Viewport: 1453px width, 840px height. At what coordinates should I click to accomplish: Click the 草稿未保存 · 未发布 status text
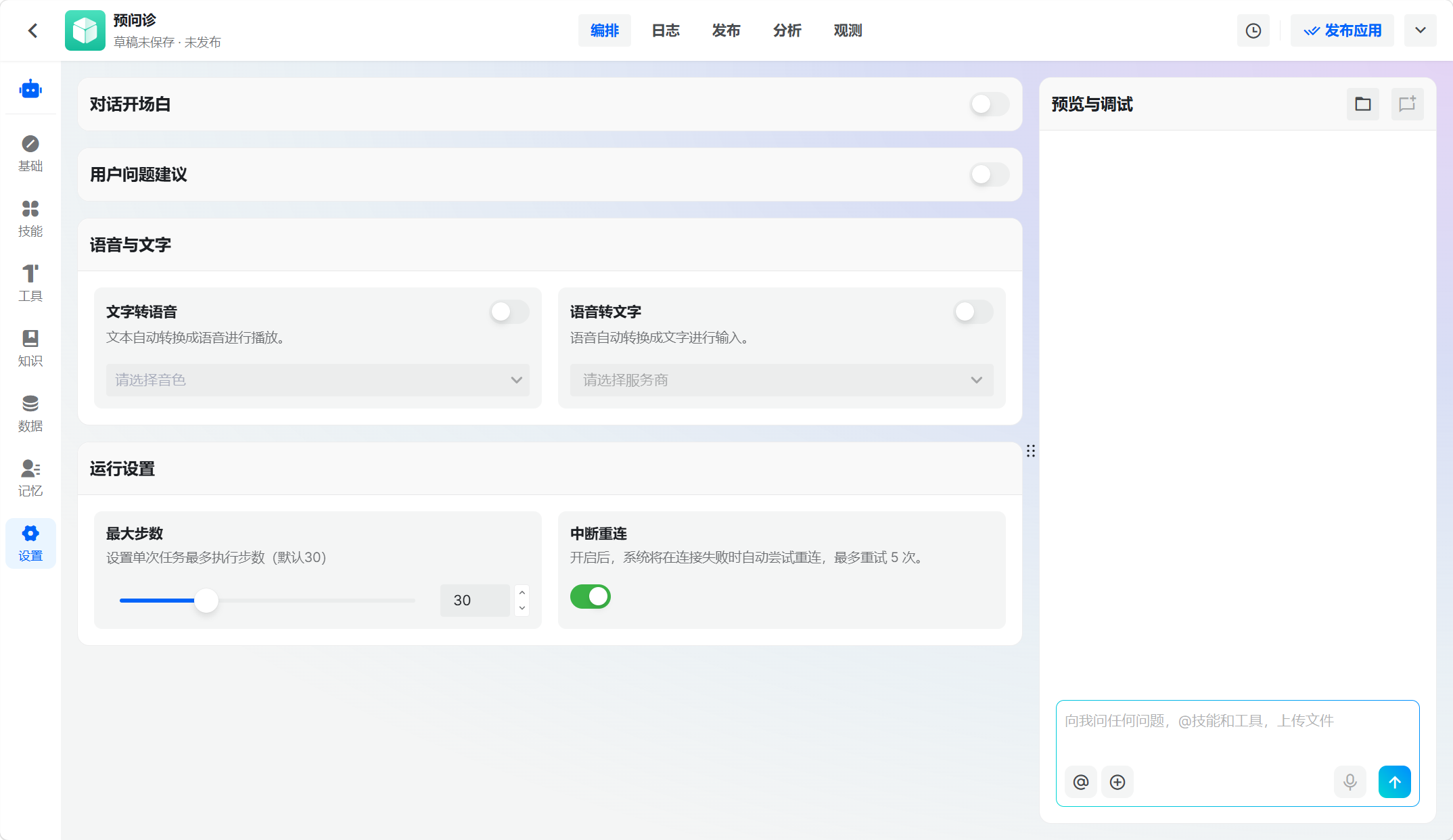[x=167, y=43]
